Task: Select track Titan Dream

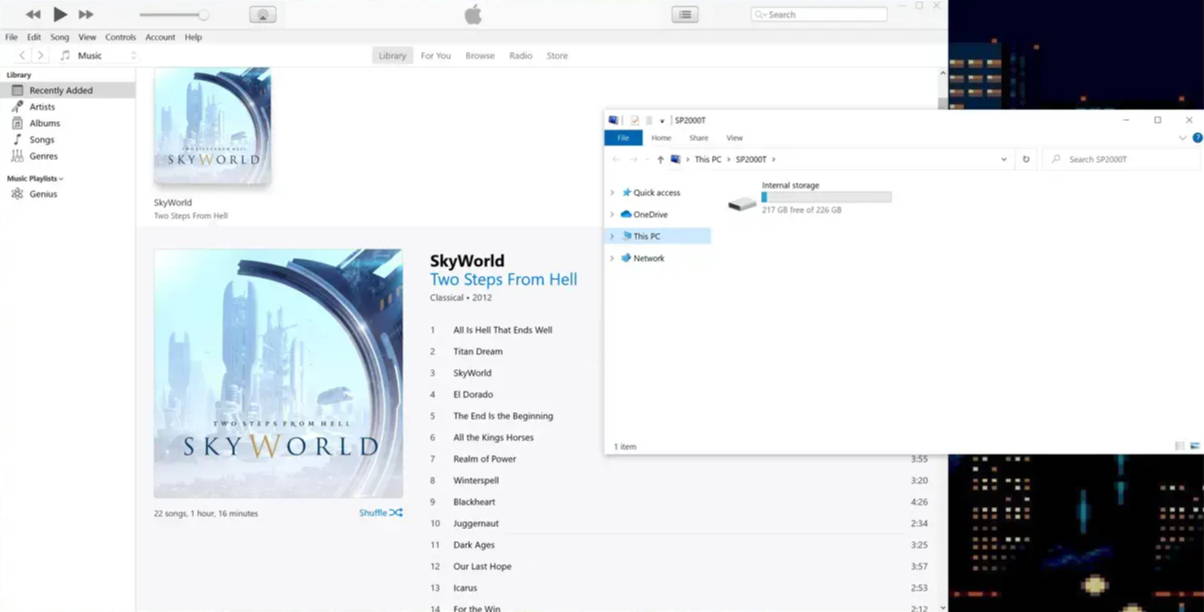Action: [478, 351]
